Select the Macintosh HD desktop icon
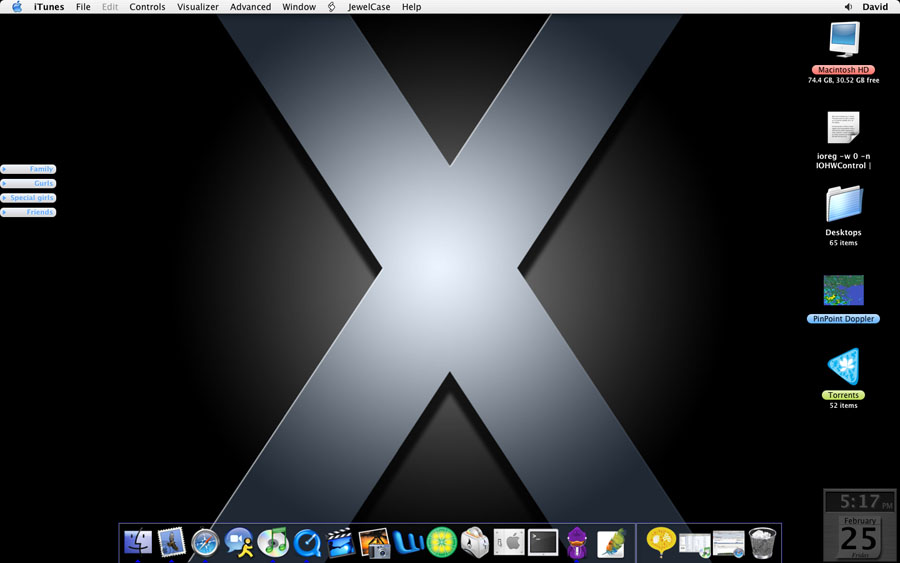This screenshot has width=900, height=563. (x=844, y=39)
